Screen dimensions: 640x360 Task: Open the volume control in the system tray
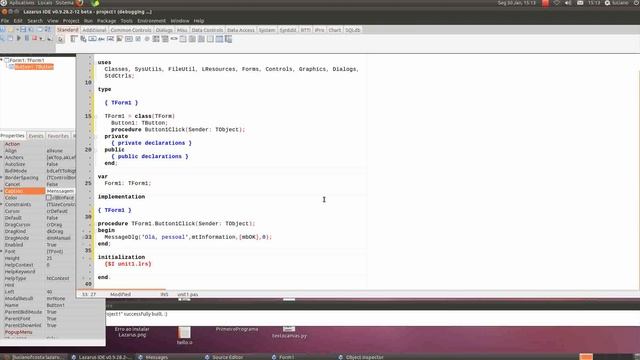click(568, 3)
